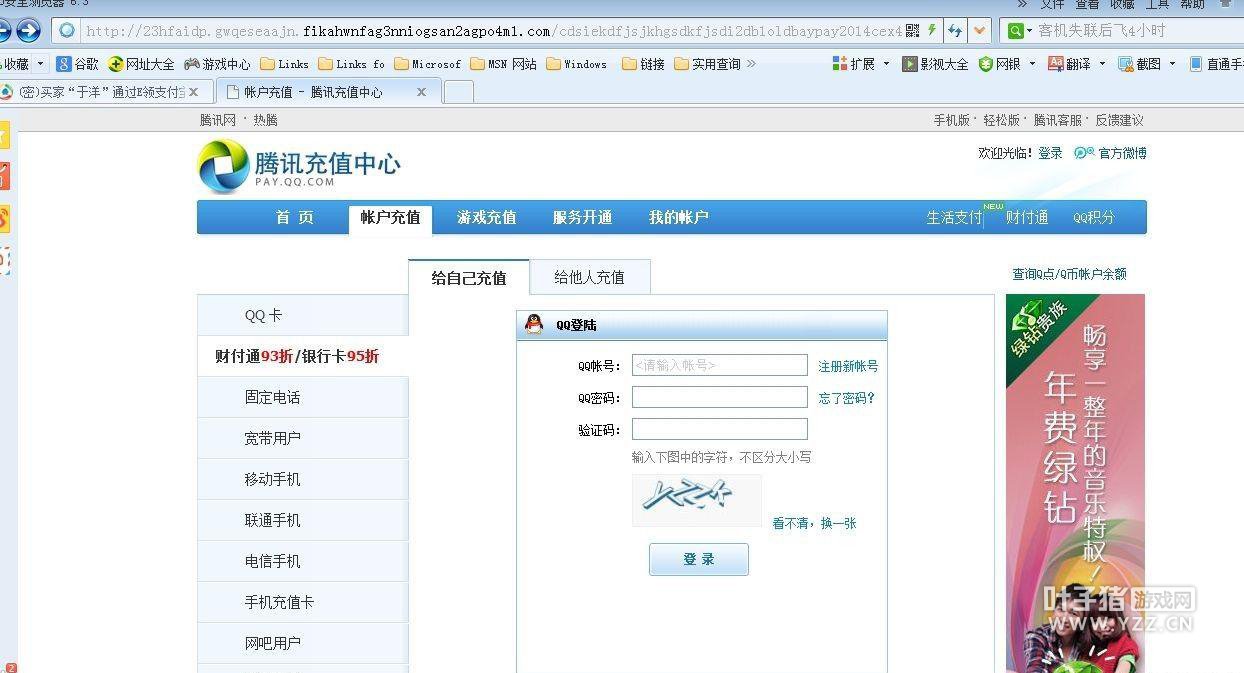The height and width of the screenshot is (673, 1244).
Task: Select the 帐户充值 navigation tab
Action: (x=390, y=218)
